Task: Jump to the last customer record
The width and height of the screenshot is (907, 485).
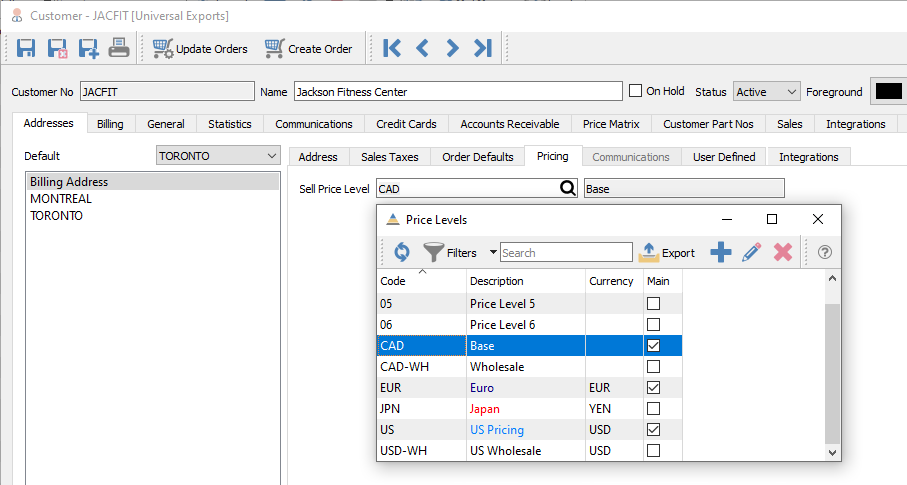Action: coord(482,48)
